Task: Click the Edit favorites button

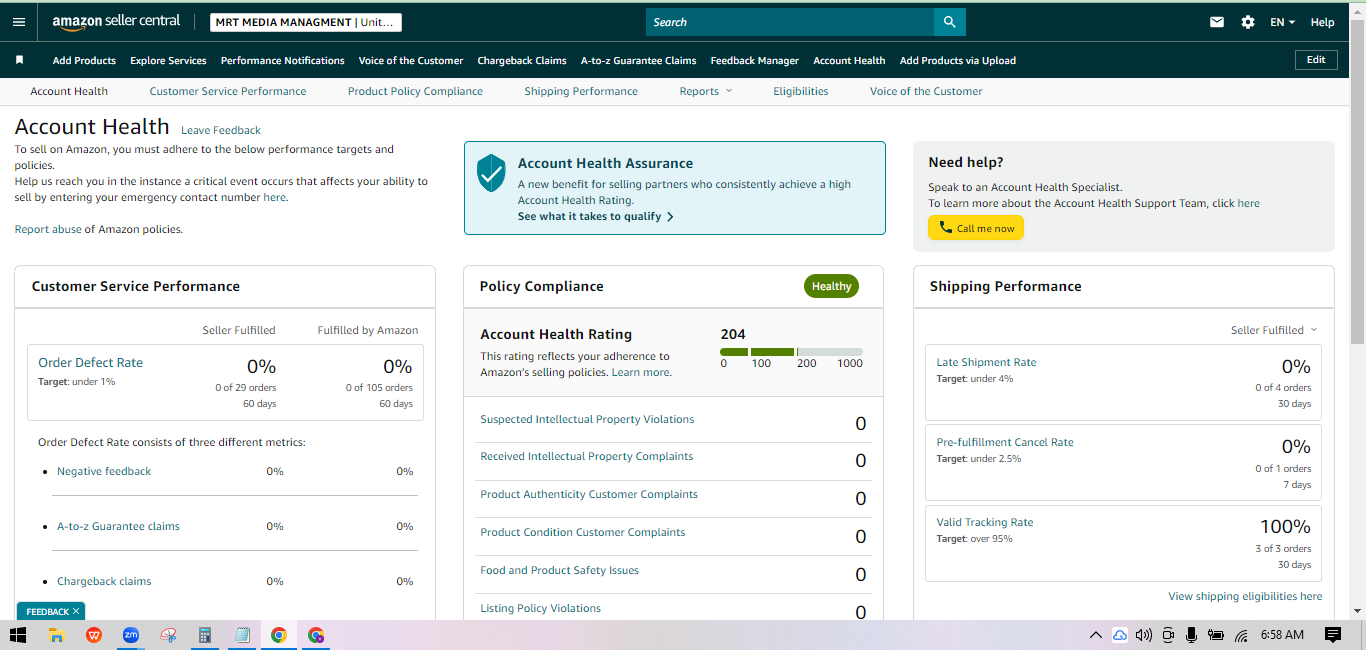Action: pyautogui.click(x=1316, y=60)
